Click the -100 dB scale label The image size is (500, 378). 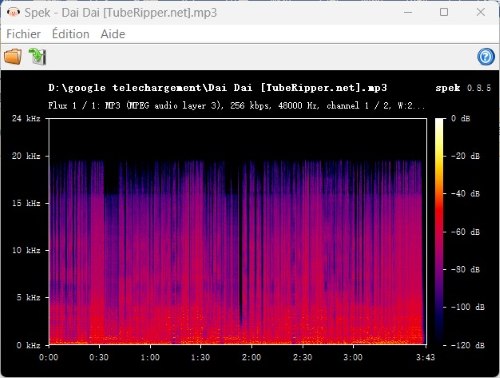tap(468, 307)
